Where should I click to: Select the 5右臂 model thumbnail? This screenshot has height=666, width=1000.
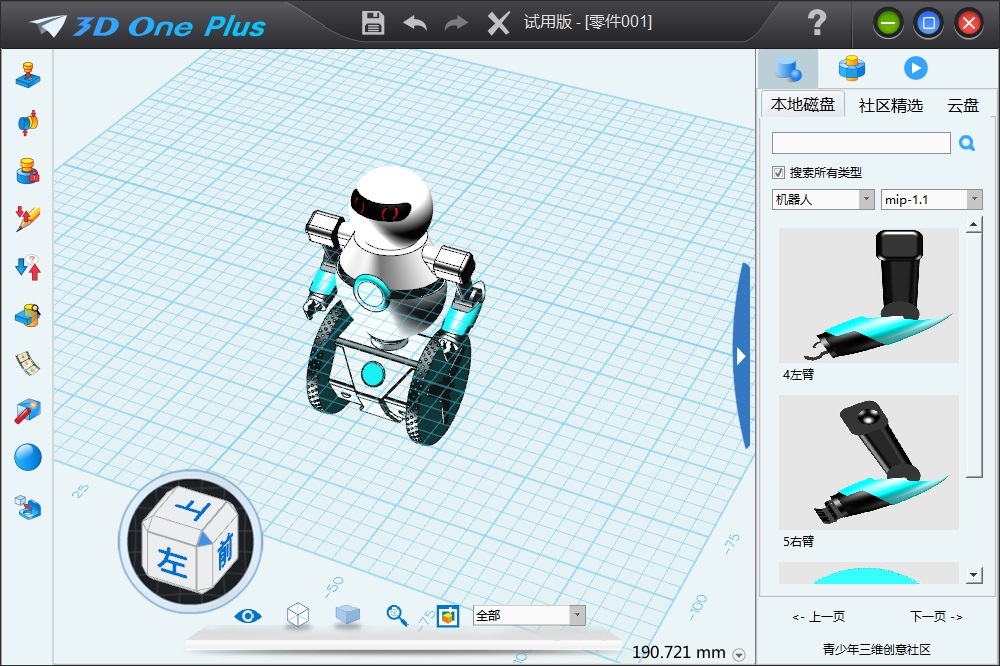pos(869,462)
